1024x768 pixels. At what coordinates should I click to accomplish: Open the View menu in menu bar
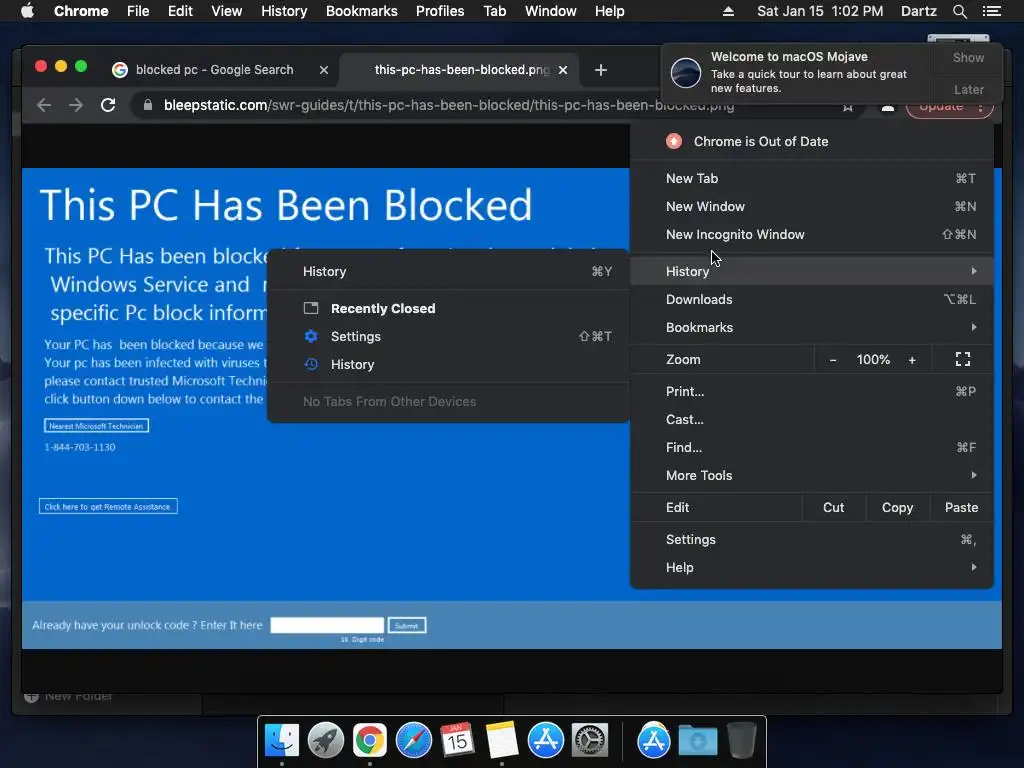(226, 11)
